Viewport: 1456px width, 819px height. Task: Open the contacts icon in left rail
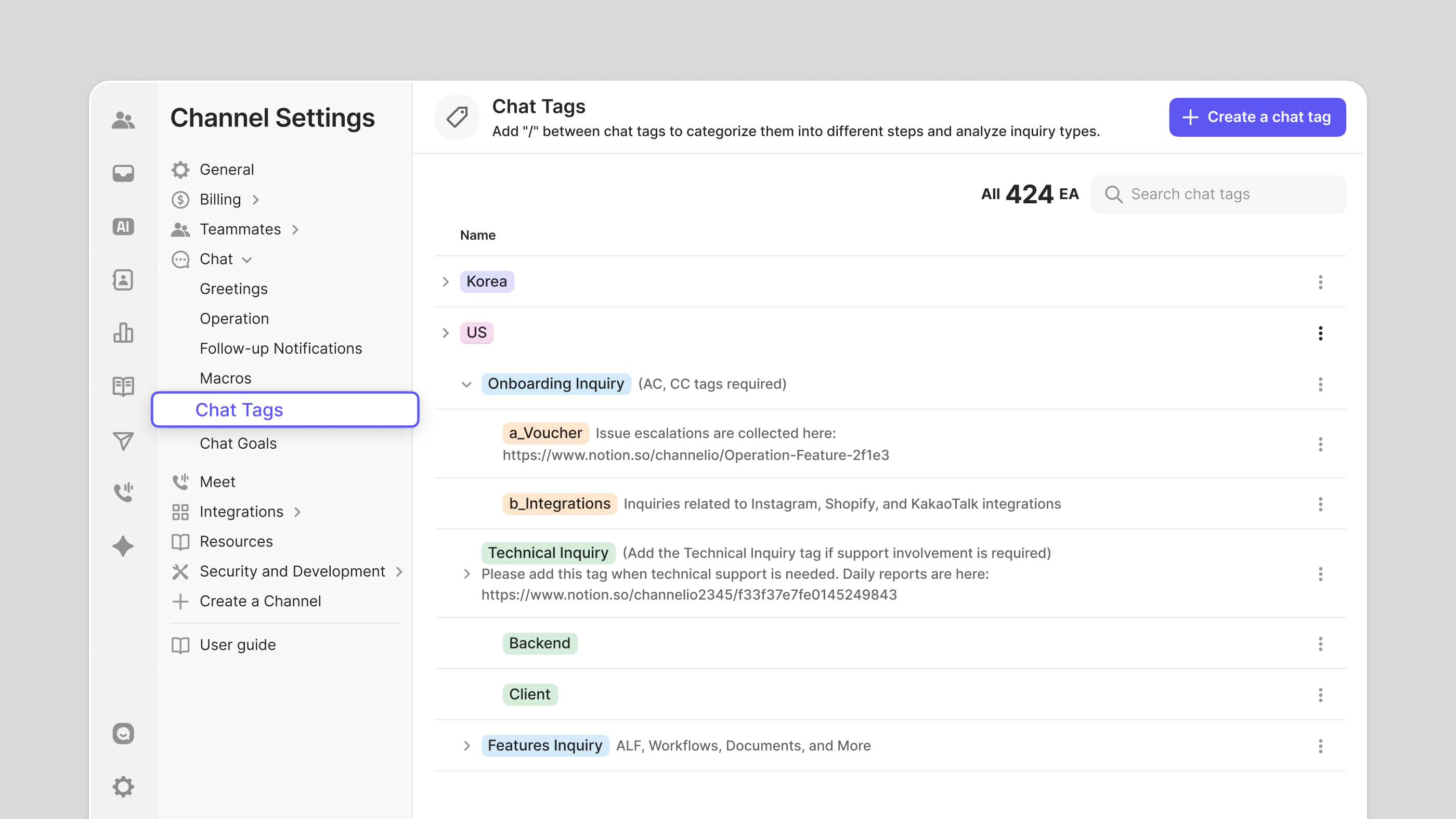(123, 280)
